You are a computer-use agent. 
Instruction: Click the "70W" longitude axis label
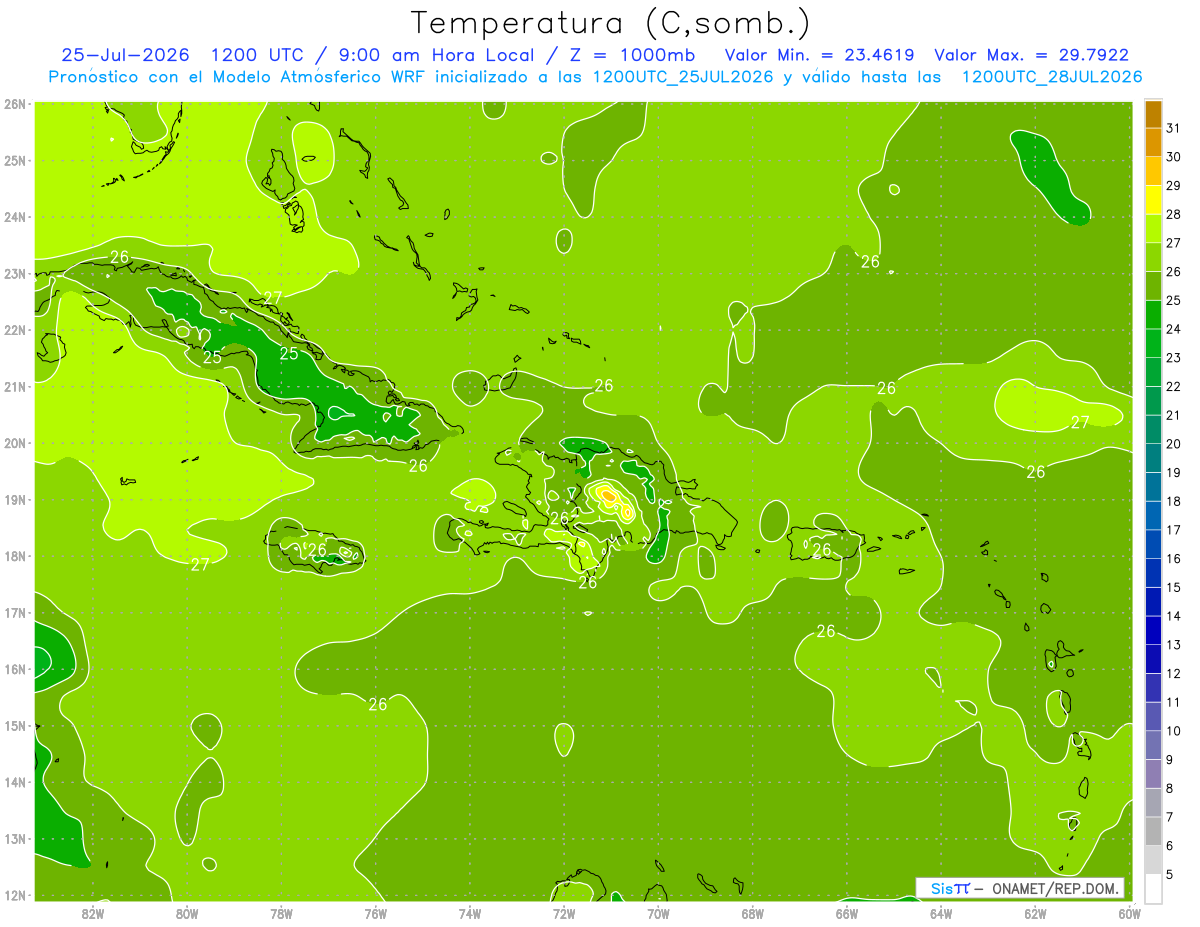[x=658, y=914]
